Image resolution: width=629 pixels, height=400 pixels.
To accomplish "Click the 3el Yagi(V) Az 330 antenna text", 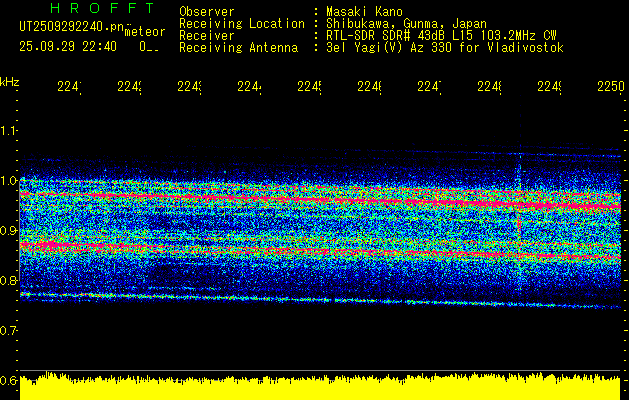I will coord(445,48).
